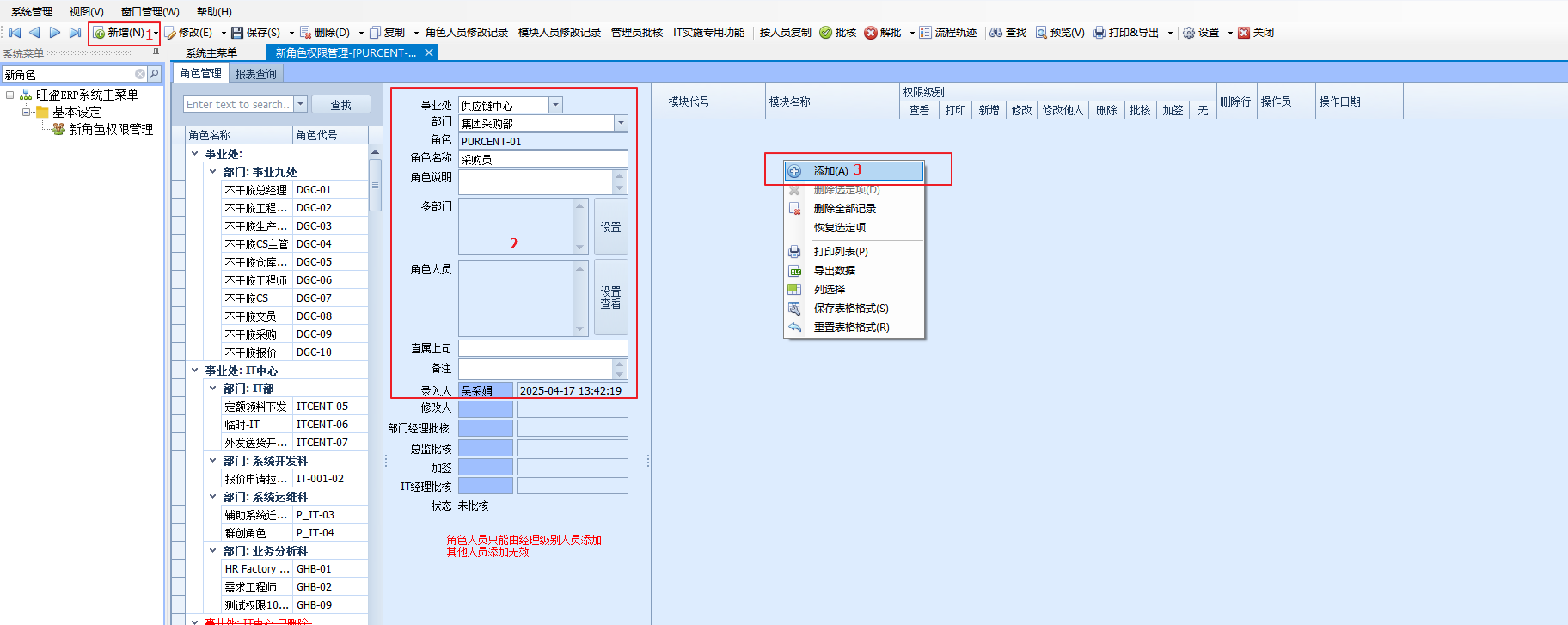Viewport: 1568px width, 625px height.
Task: Open the search box dropdown arrow beside Enter text
Action: point(300,104)
